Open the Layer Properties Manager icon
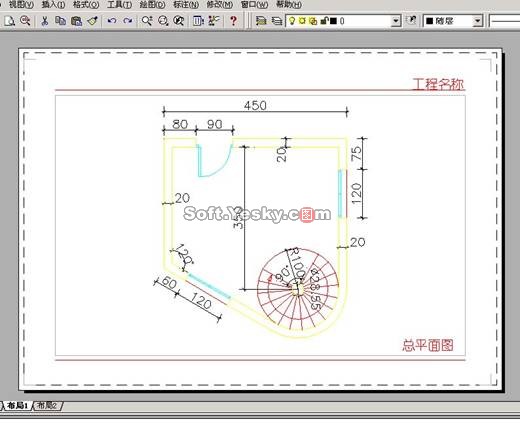This screenshot has height=428, width=520. pyautogui.click(x=261, y=21)
